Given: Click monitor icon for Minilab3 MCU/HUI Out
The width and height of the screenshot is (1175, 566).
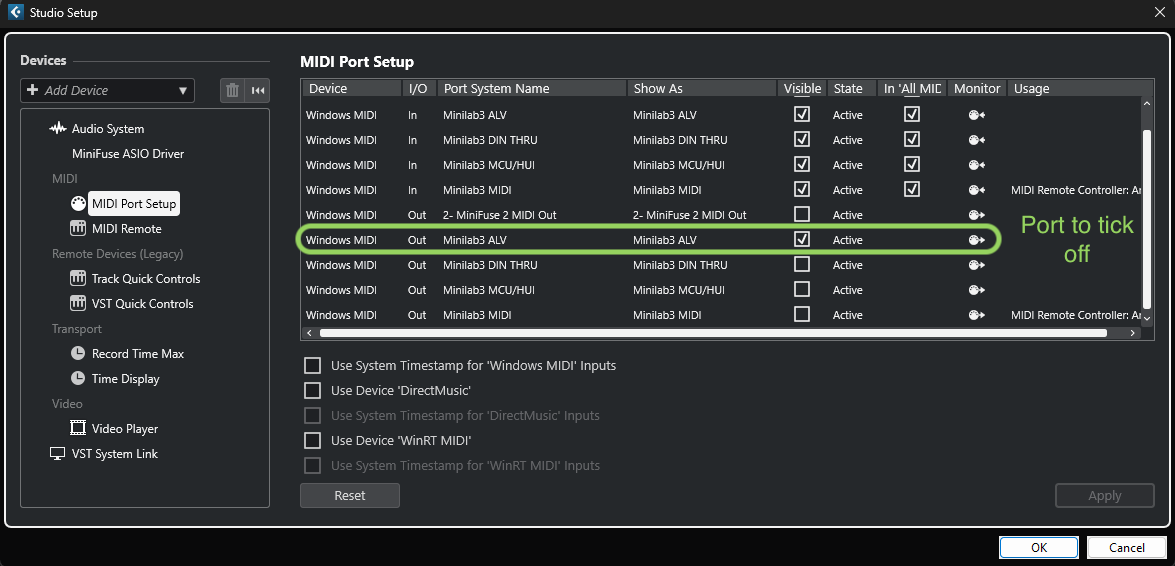Looking at the screenshot, I should coord(976,290).
